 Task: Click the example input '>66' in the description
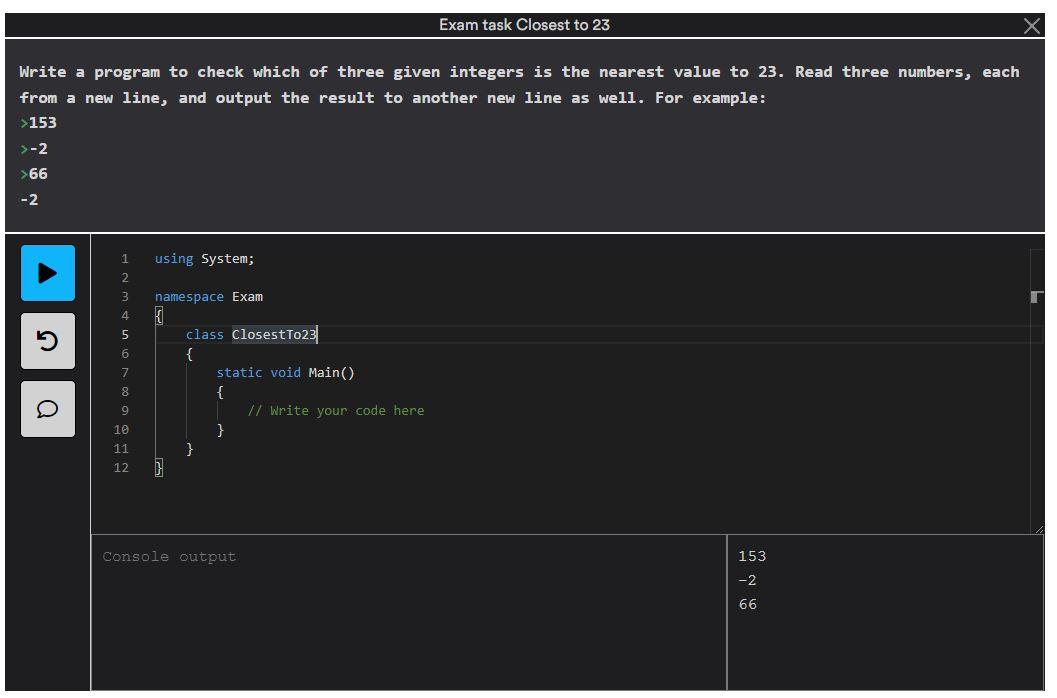point(34,174)
